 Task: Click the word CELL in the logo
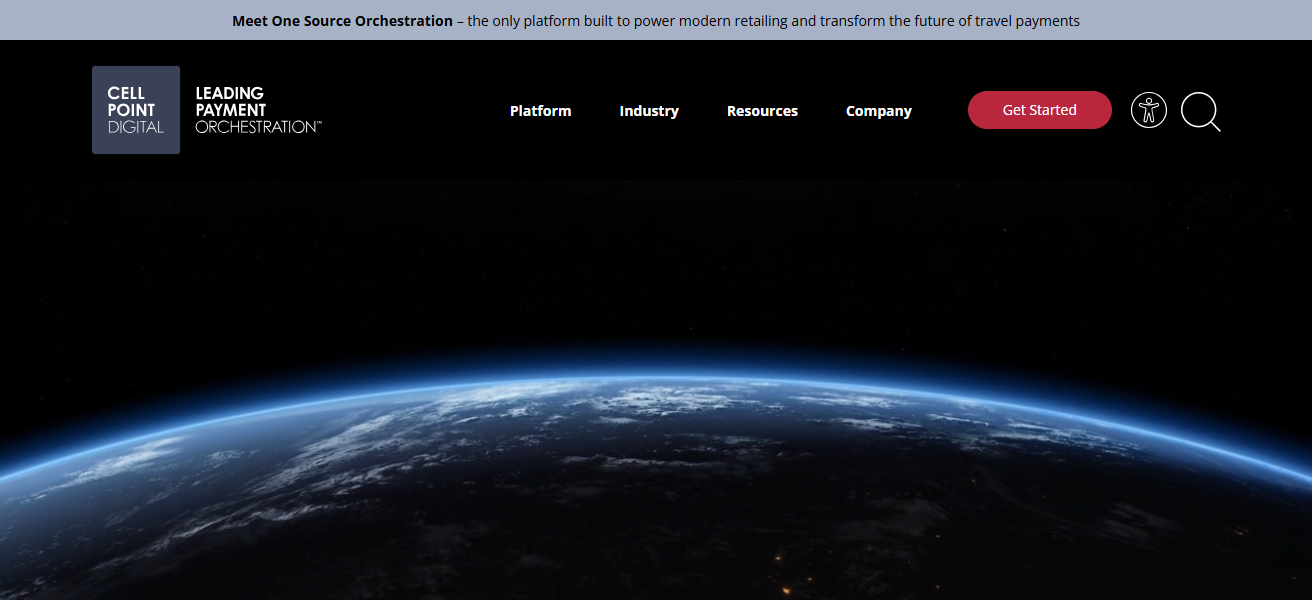[126, 93]
